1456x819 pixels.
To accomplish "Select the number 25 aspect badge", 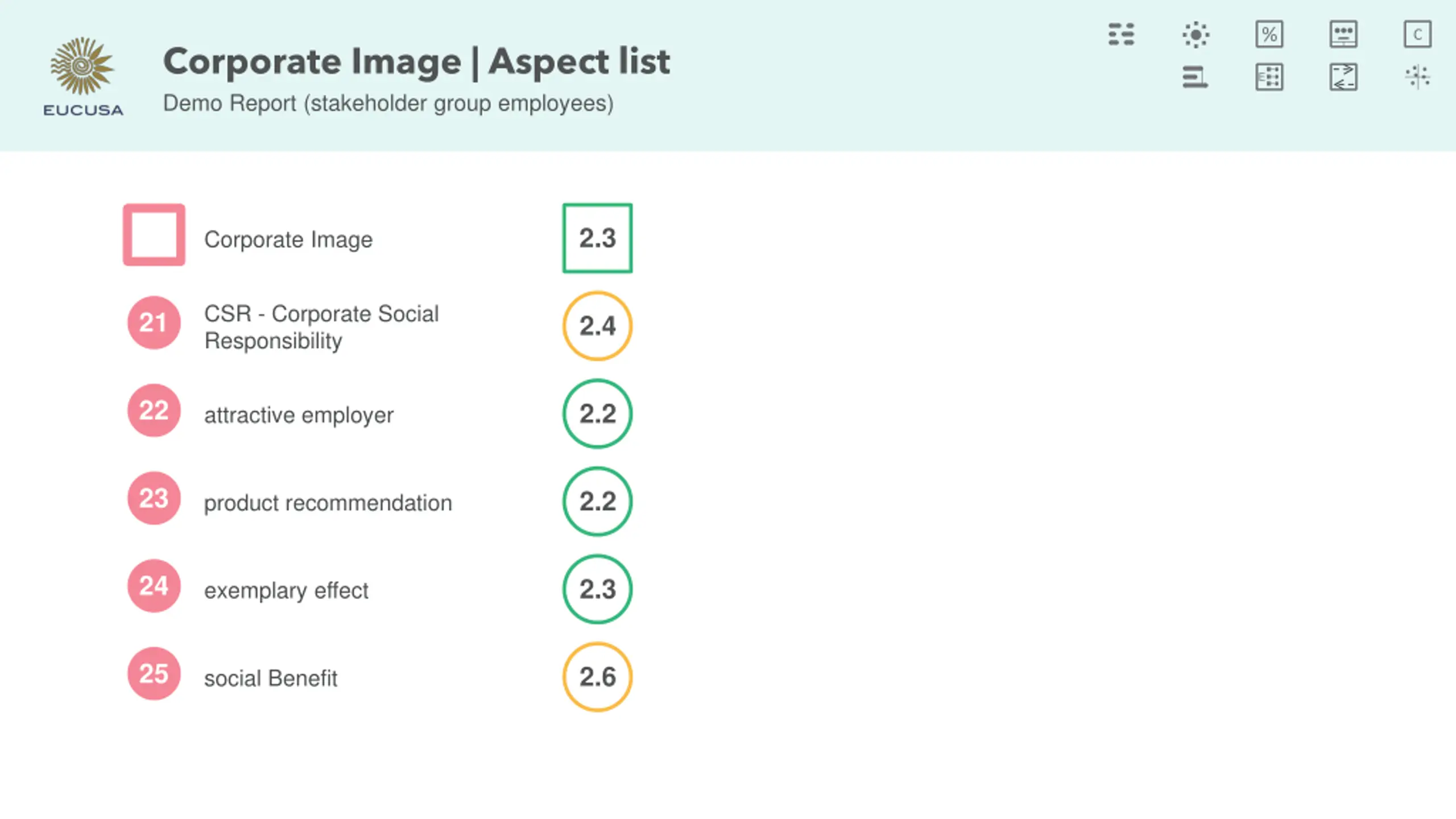I will point(154,674).
